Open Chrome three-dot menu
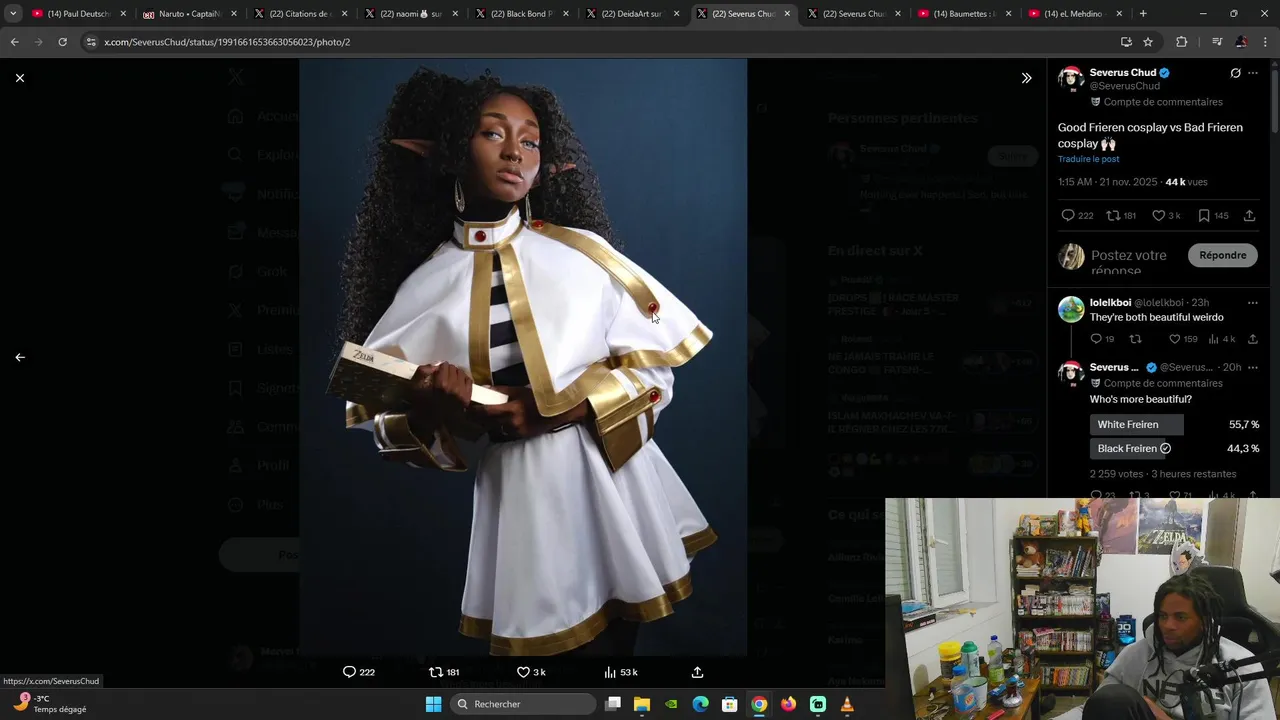 point(1266,42)
